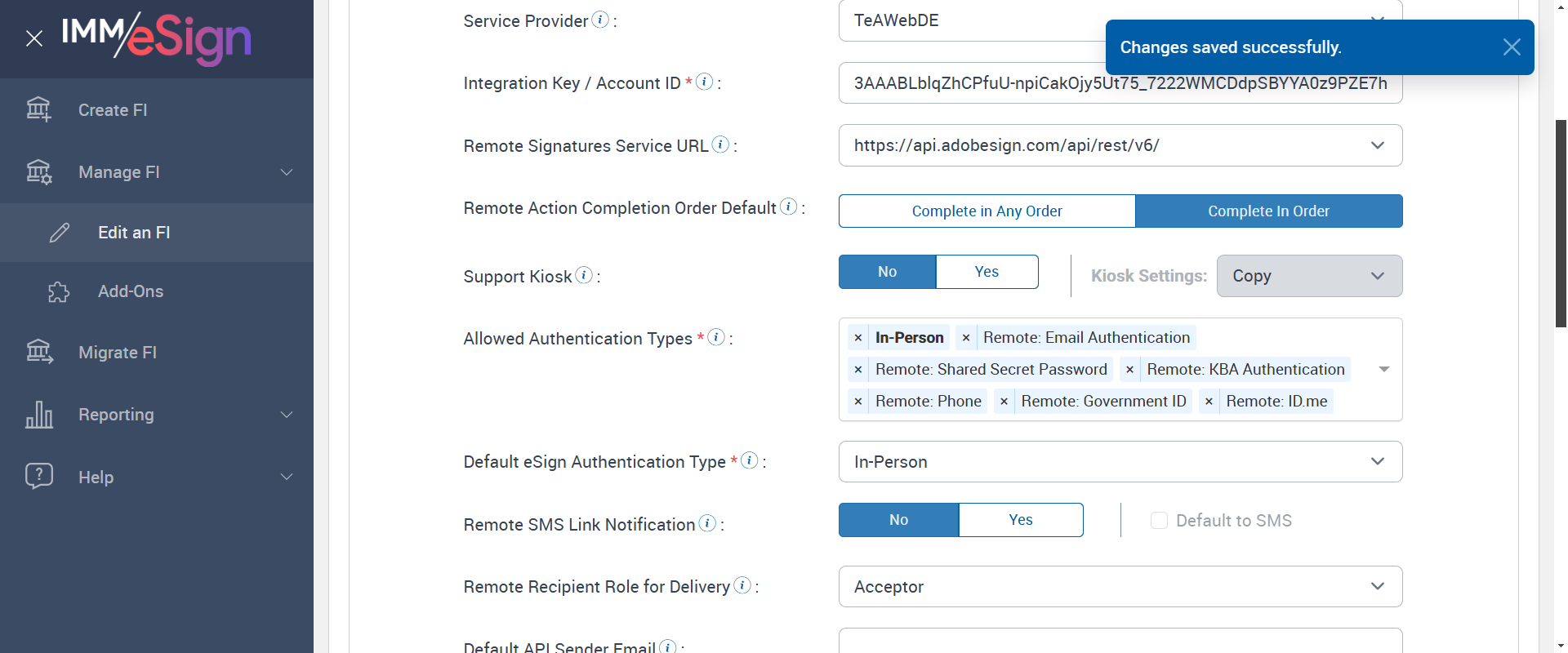Remove the Remote: Phone authentication tag
The width and height of the screenshot is (1568, 653).
pyautogui.click(x=857, y=402)
